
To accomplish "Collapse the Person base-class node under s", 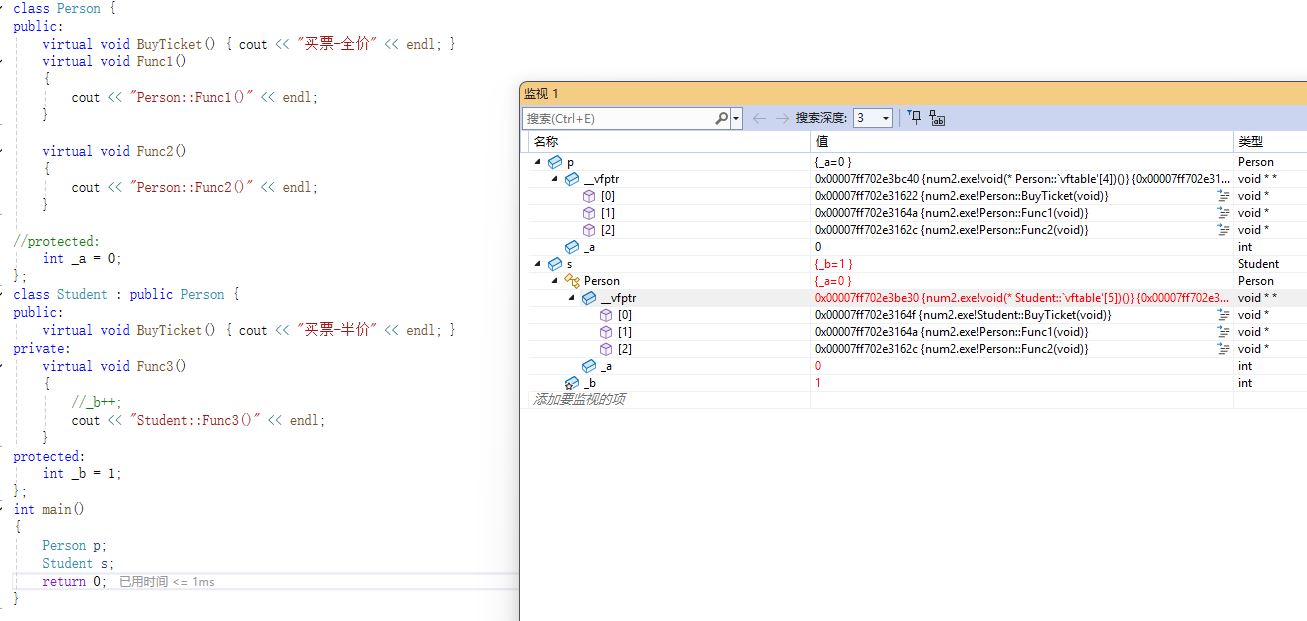I will [x=555, y=281].
